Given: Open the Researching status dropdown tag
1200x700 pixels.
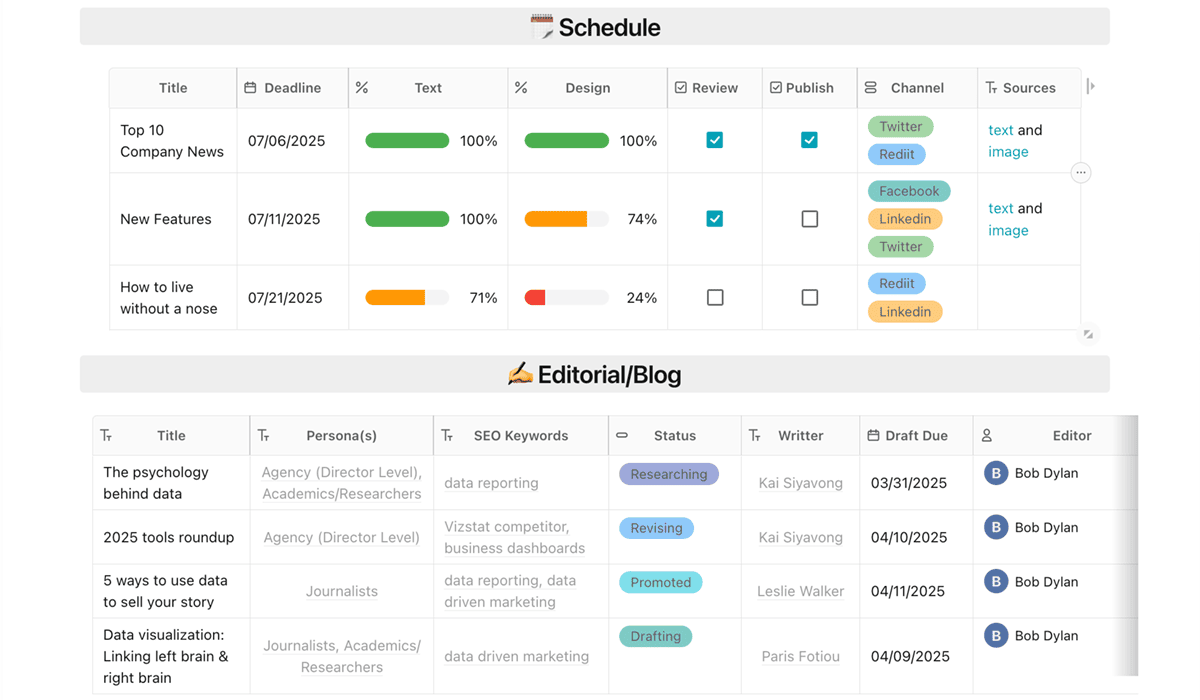Looking at the screenshot, I should (x=668, y=474).
